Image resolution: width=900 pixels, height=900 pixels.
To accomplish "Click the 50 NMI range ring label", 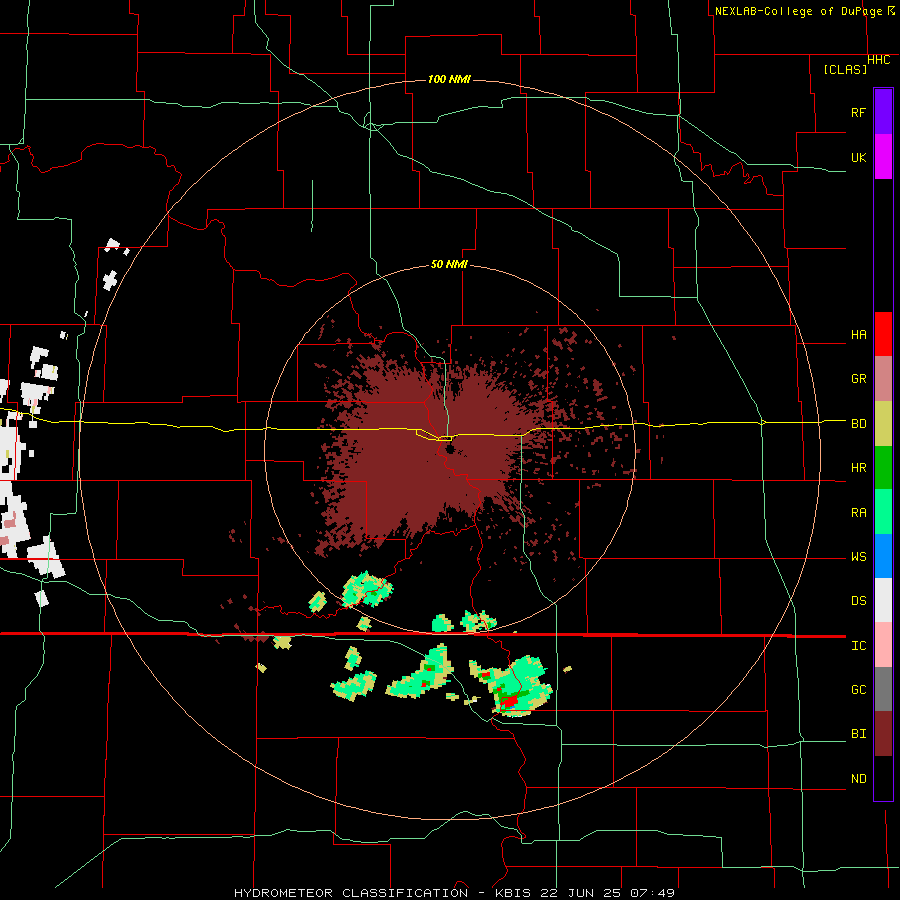I will (x=449, y=264).
